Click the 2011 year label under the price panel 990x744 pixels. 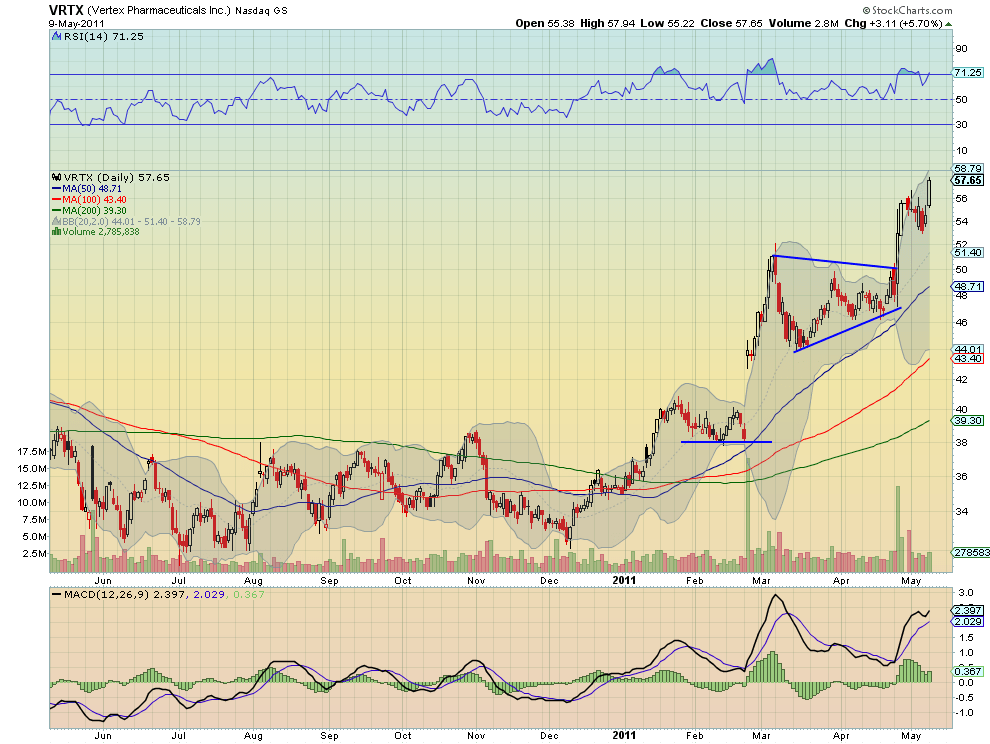pyautogui.click(x=624, y=580)
